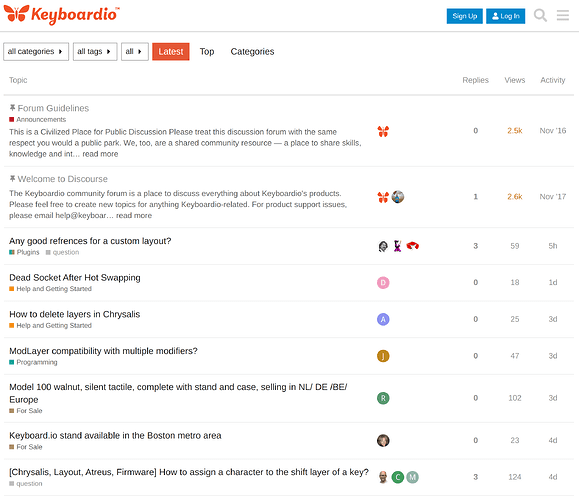The height and width of the screenshot is (500, 579).
Task: Open Dead Socket After Hot Swapping topic
Action: pyautogui.click(x=75, y=277)
